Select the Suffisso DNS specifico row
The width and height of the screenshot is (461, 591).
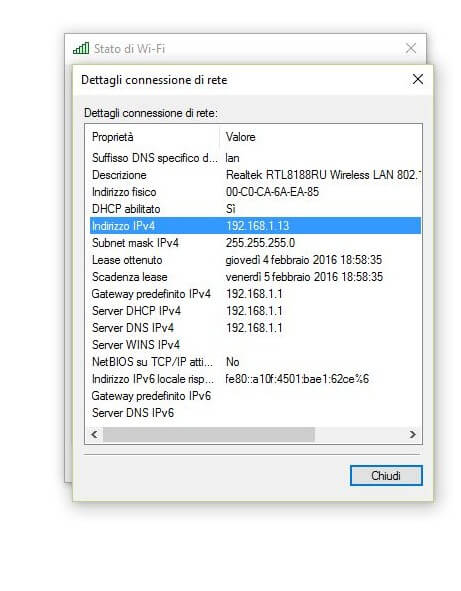tap(255, 158)
